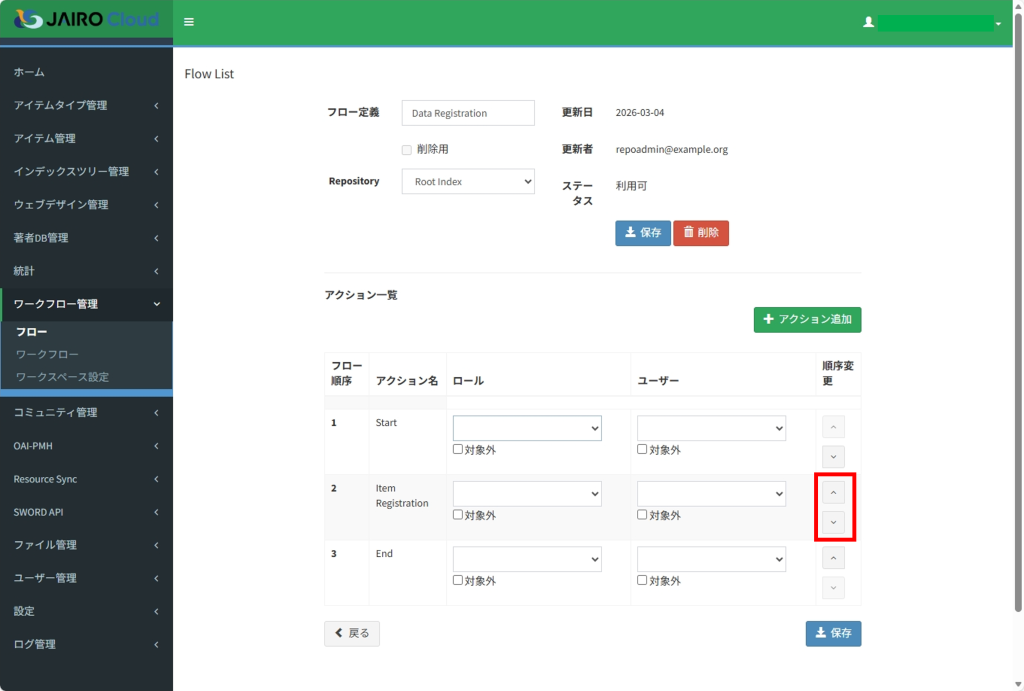
Task: Click the フロー定義 name input field
Action: [468, 113]
